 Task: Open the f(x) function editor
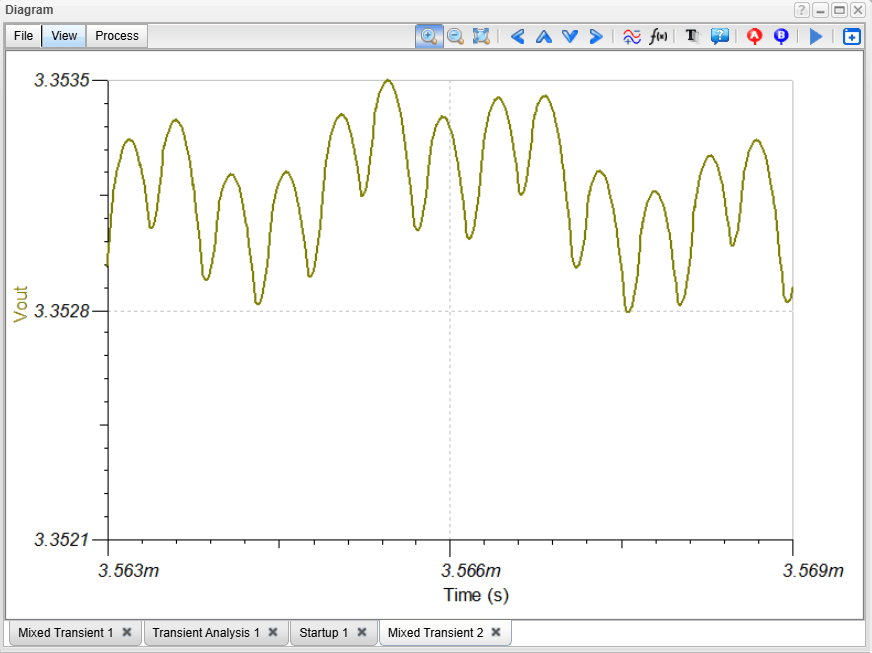click(658, 36)
